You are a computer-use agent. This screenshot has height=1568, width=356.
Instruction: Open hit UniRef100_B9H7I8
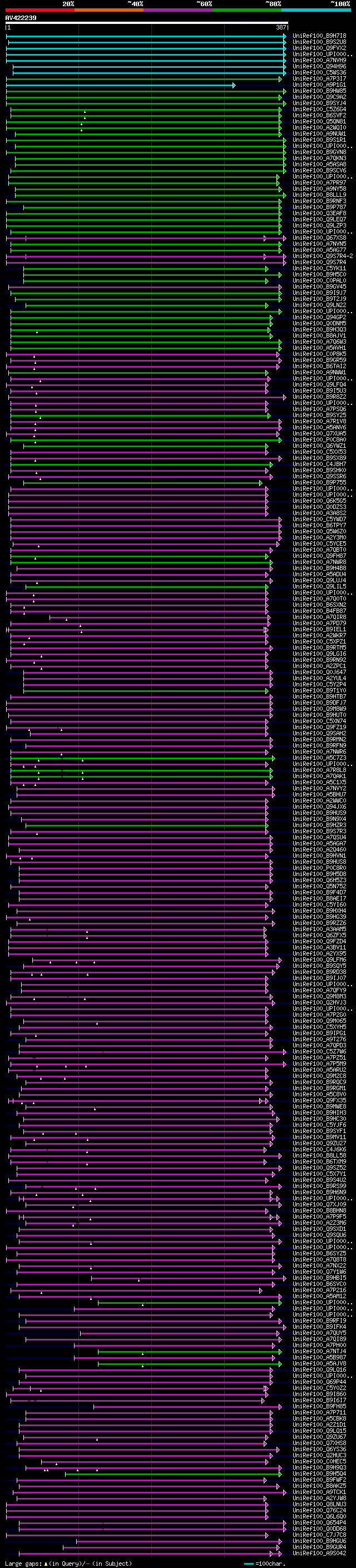click(319, 36)
